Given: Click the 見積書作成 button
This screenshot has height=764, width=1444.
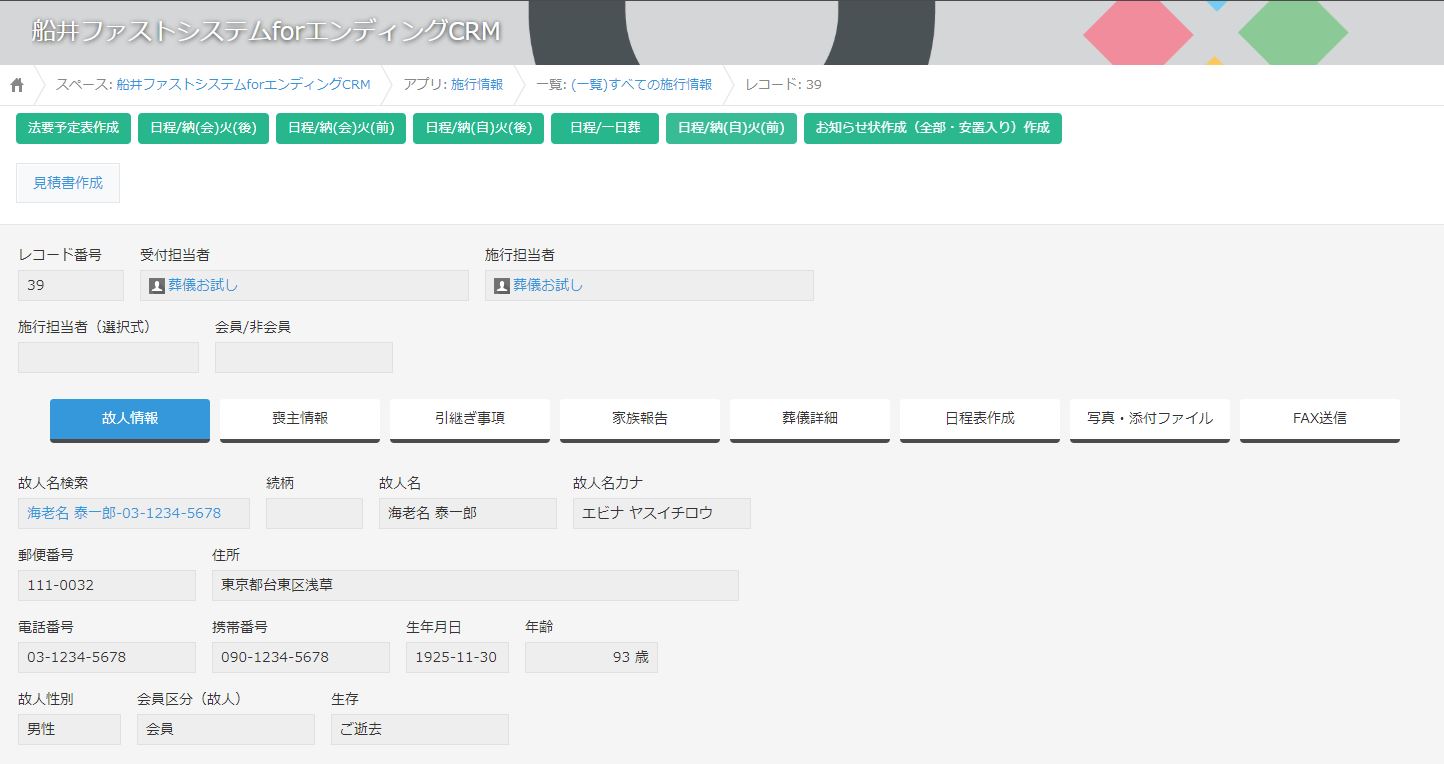Looking at the screenshot, I should click(x=67, y=182).
